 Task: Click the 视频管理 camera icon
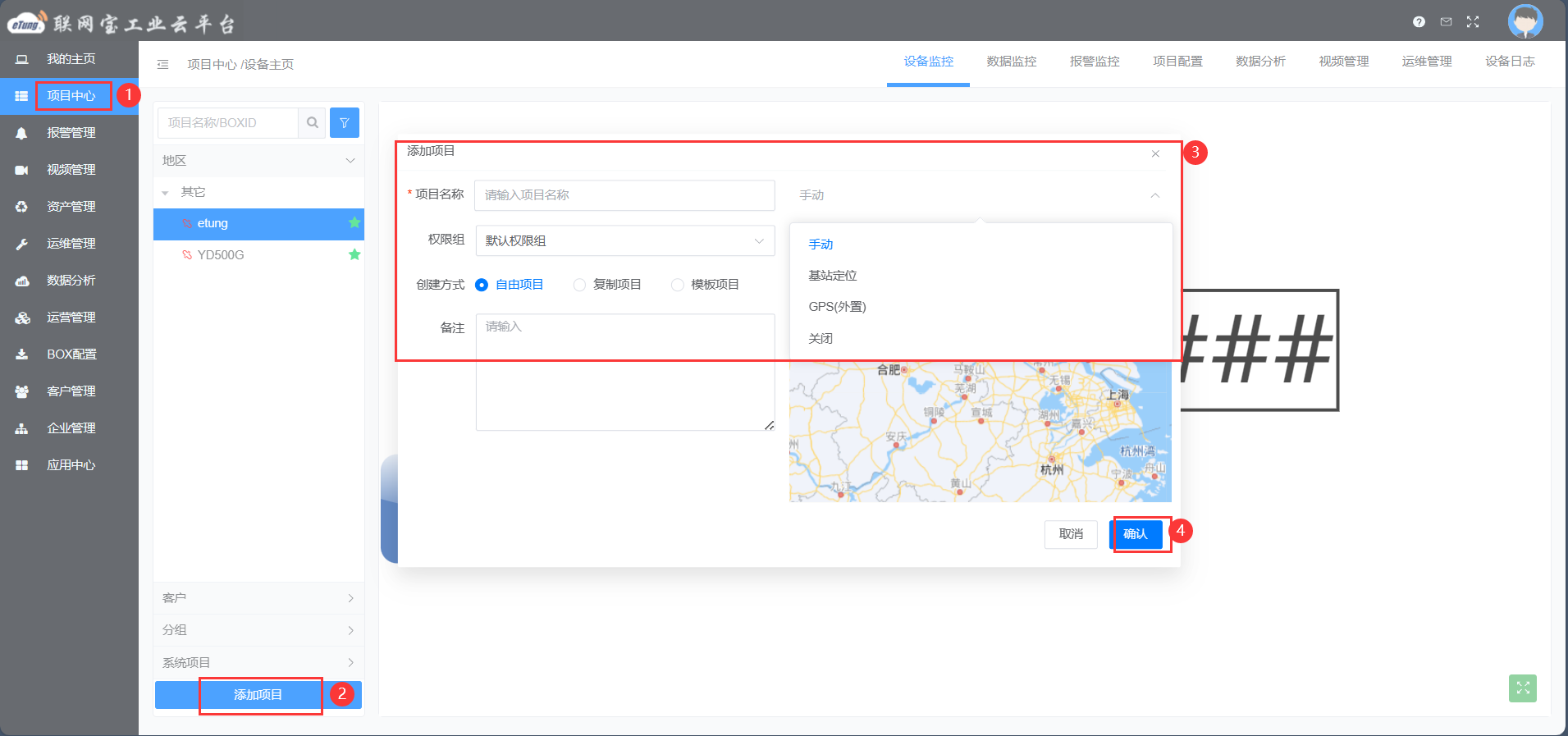22,170
